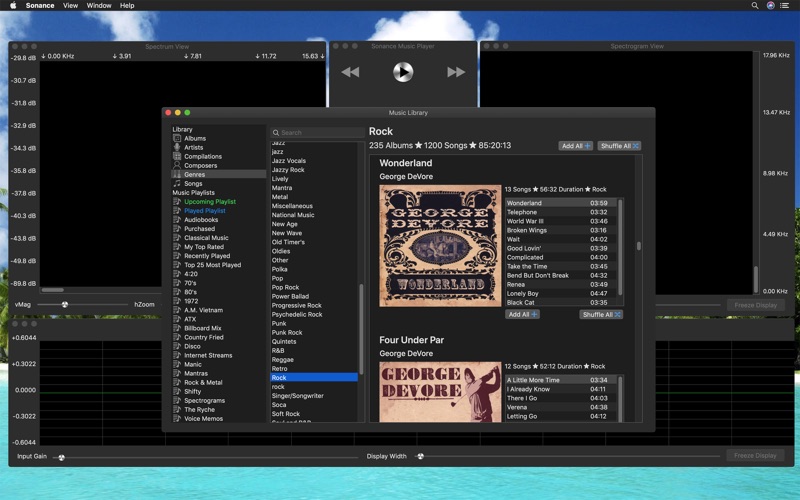Click Add All button beside Rock header
The height and width of the screenshot is (500, 800).
(576, 146)
